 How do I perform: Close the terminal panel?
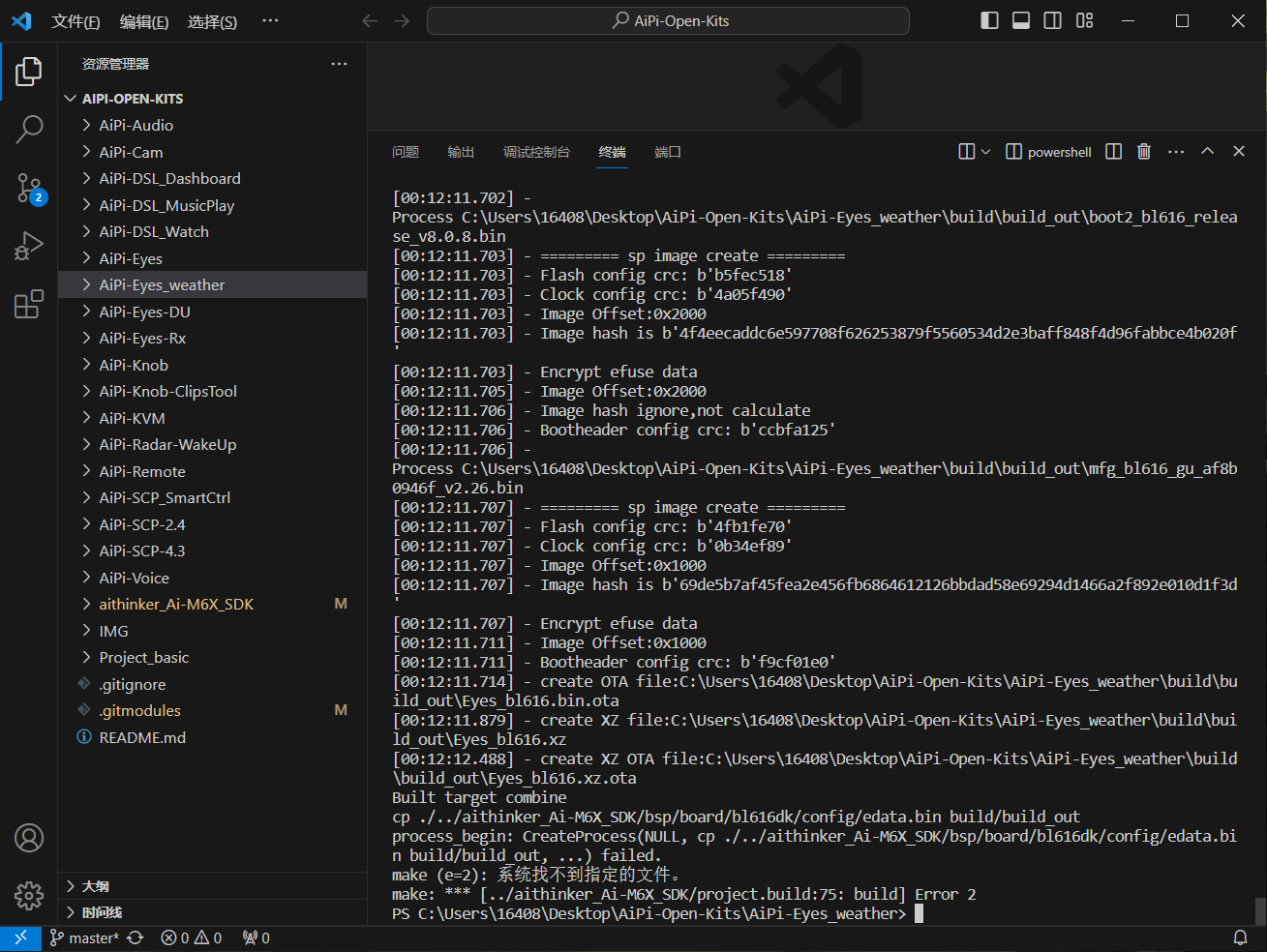point(1239,152)
